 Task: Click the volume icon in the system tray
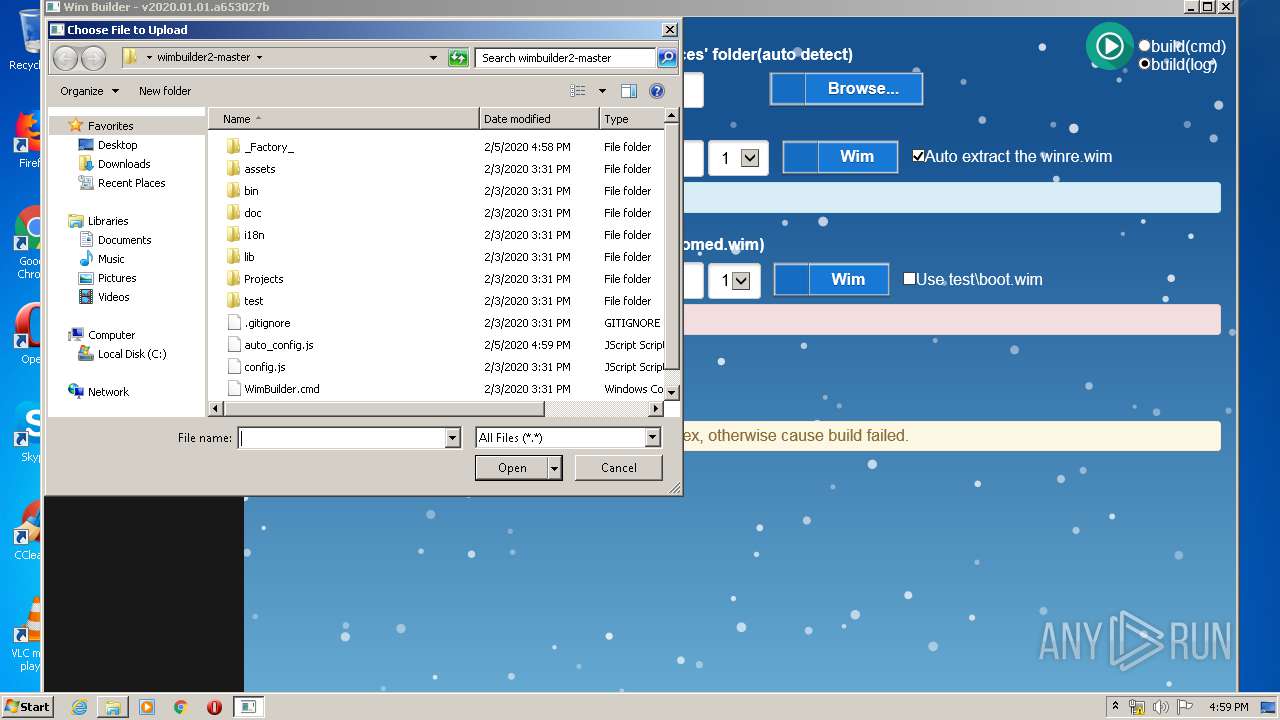click(x=1161, y=707)
